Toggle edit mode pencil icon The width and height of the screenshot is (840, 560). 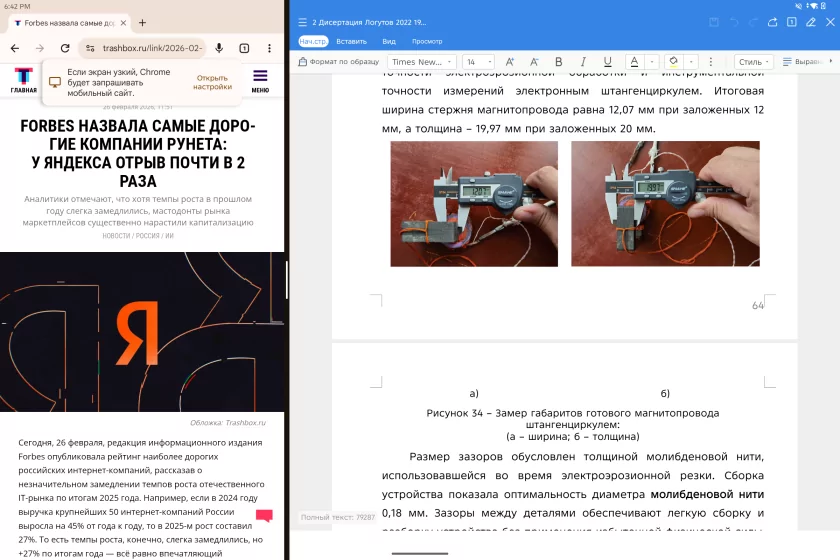811,22
